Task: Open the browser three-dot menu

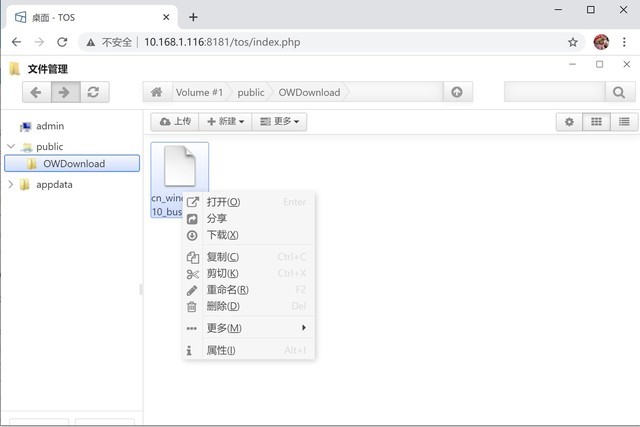Action: [x=624, y=42]
